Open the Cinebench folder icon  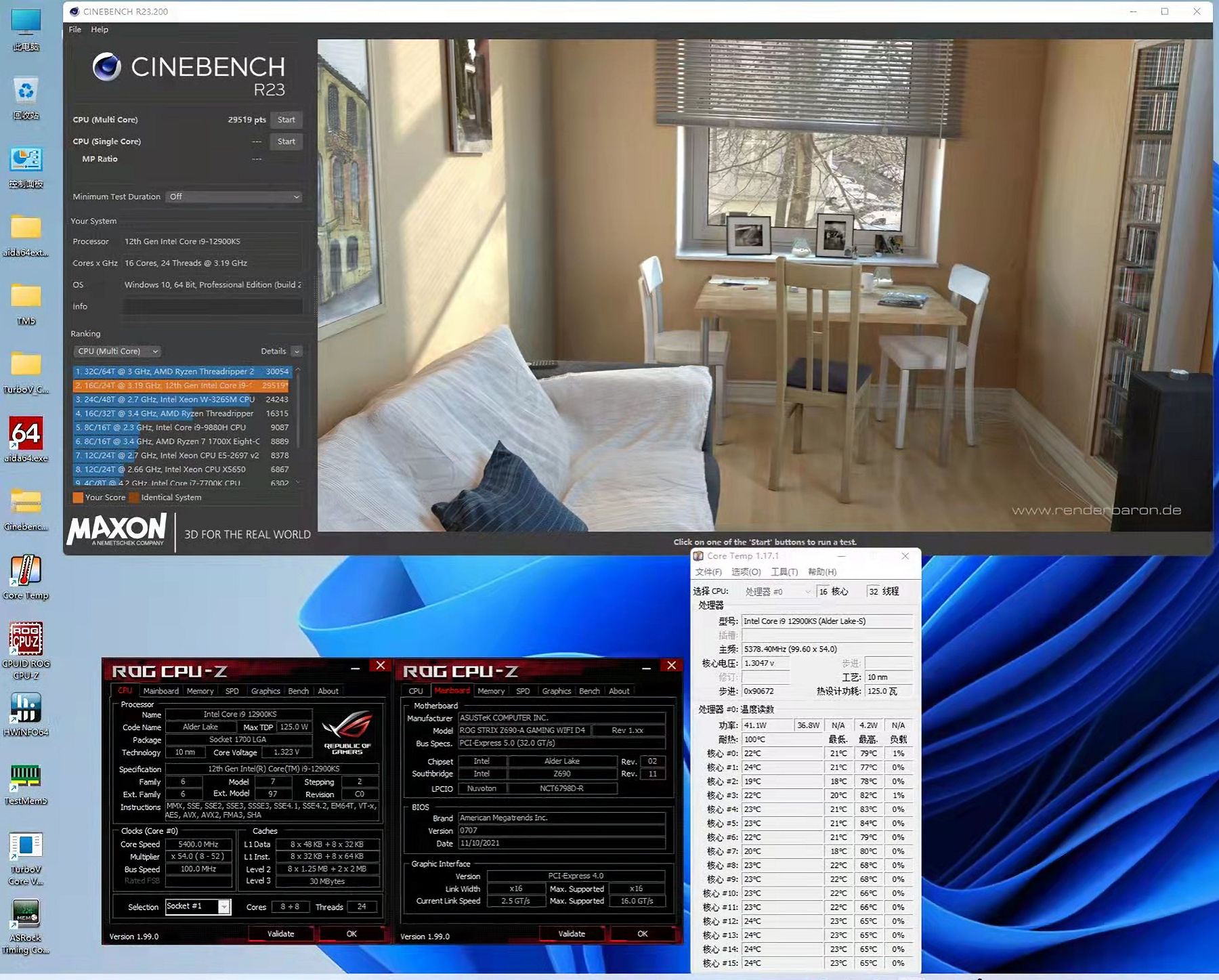point(26,509)
